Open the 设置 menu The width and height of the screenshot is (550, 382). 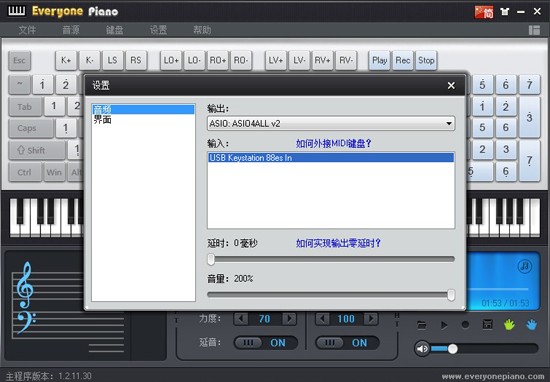click(x=158, y=30)
